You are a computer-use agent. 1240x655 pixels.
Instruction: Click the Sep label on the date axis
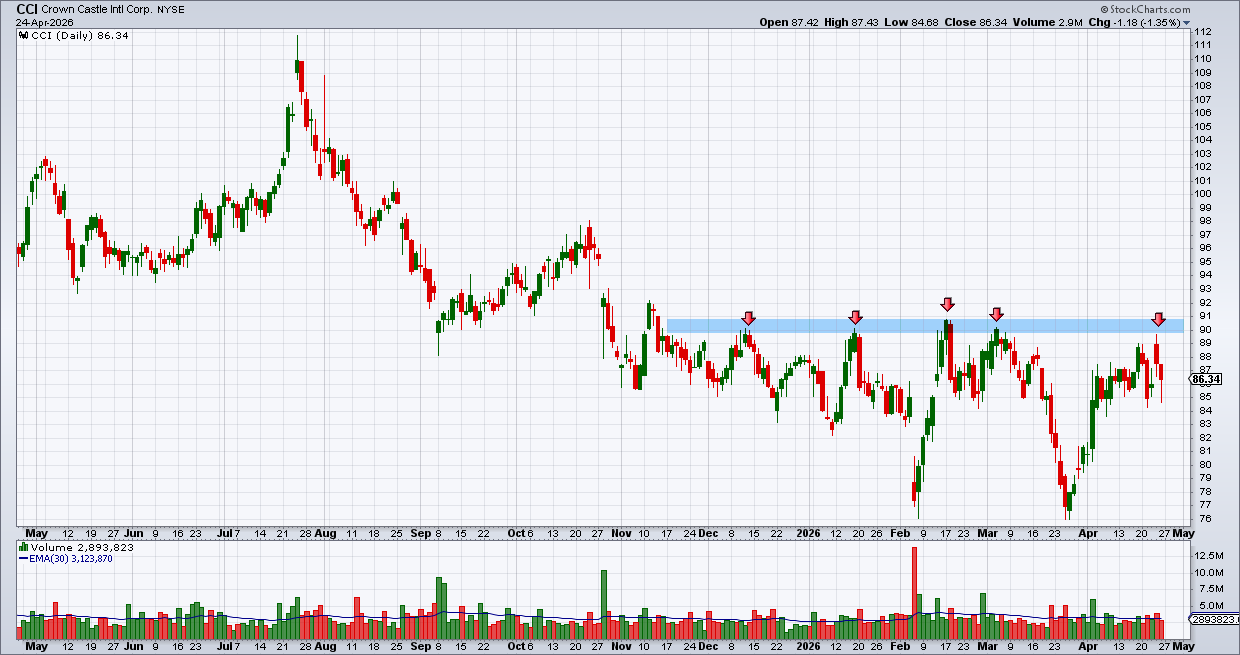(x=421, y=534)
